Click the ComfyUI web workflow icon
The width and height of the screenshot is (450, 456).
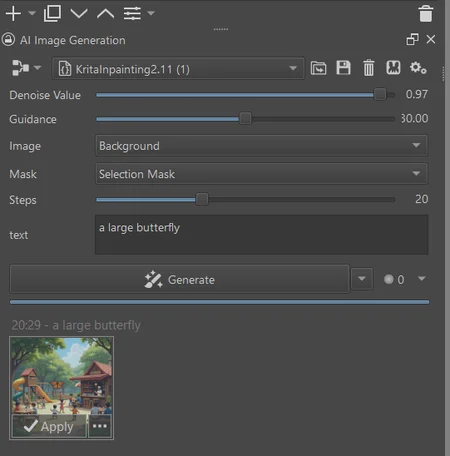(393, 68)
